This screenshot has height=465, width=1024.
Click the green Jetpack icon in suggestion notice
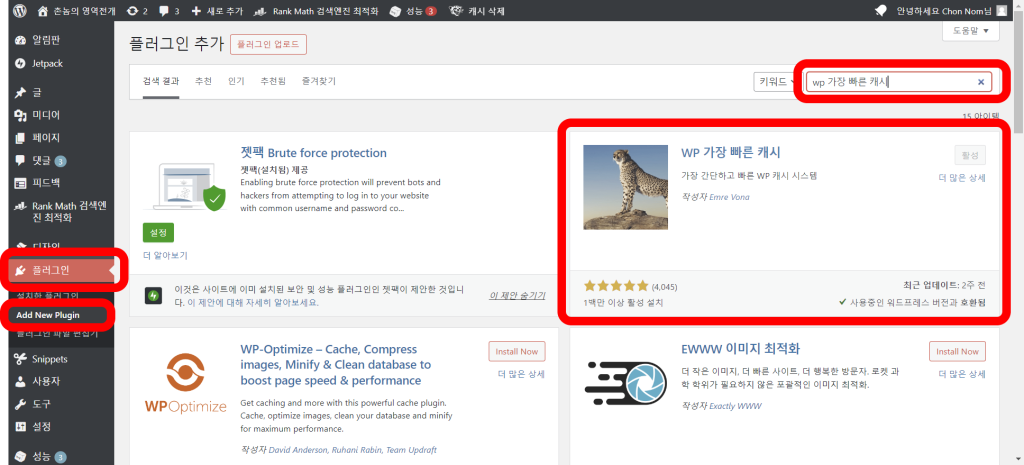pos(154,296)
